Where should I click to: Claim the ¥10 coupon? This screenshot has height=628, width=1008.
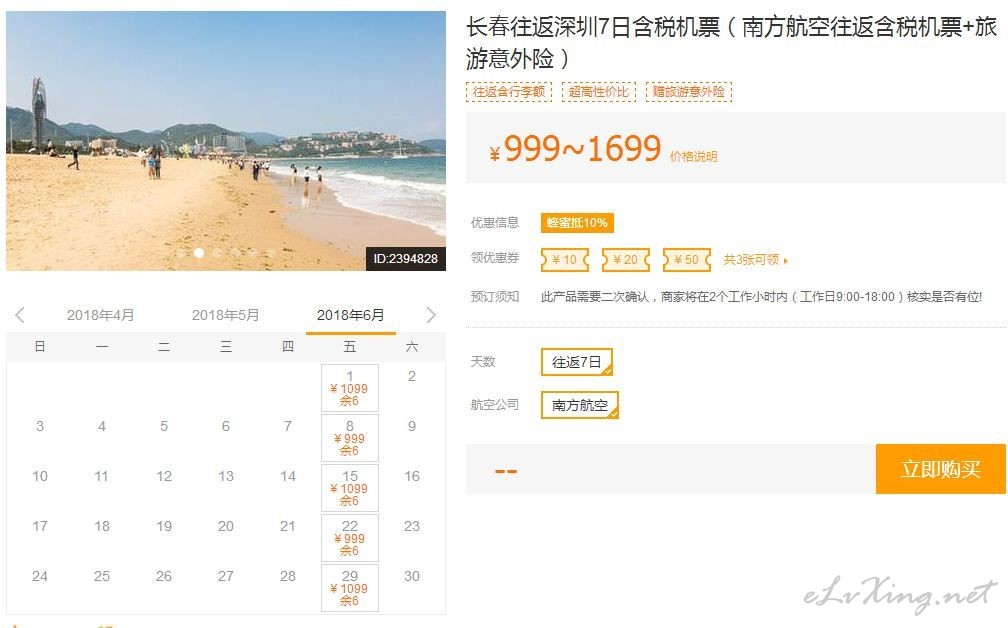(x=564, y=260)
